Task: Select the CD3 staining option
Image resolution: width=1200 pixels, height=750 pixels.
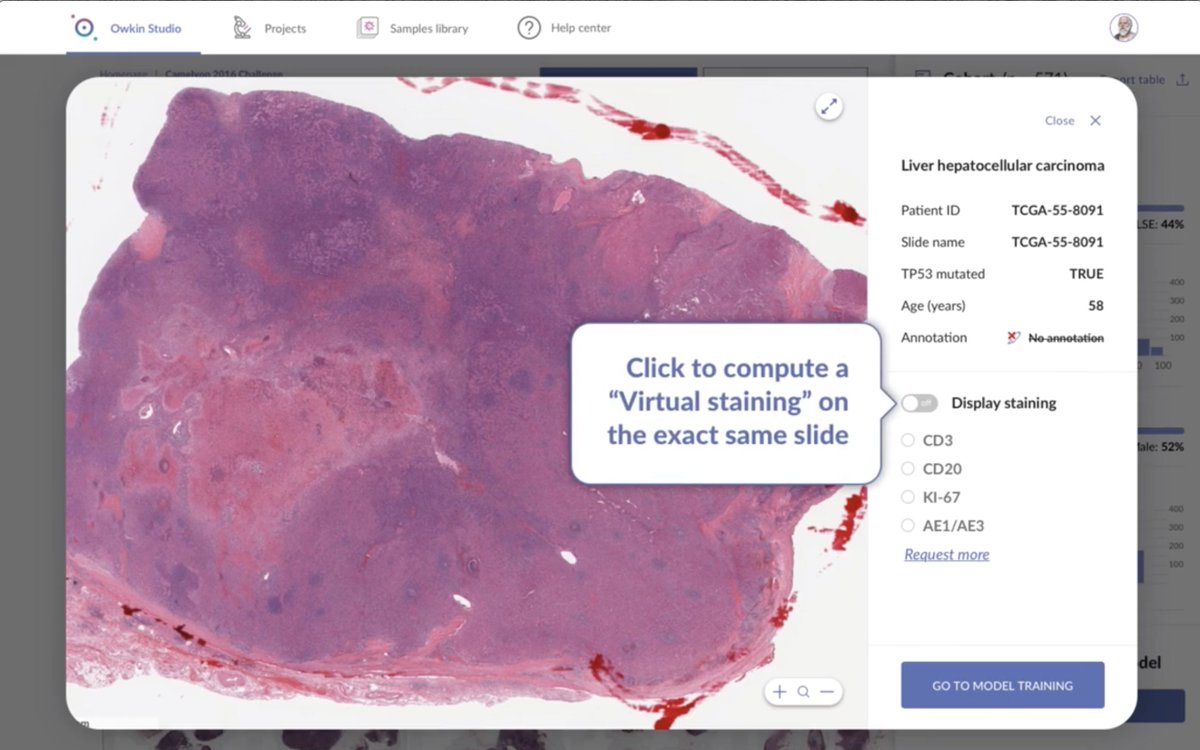Action: (908, 440)
